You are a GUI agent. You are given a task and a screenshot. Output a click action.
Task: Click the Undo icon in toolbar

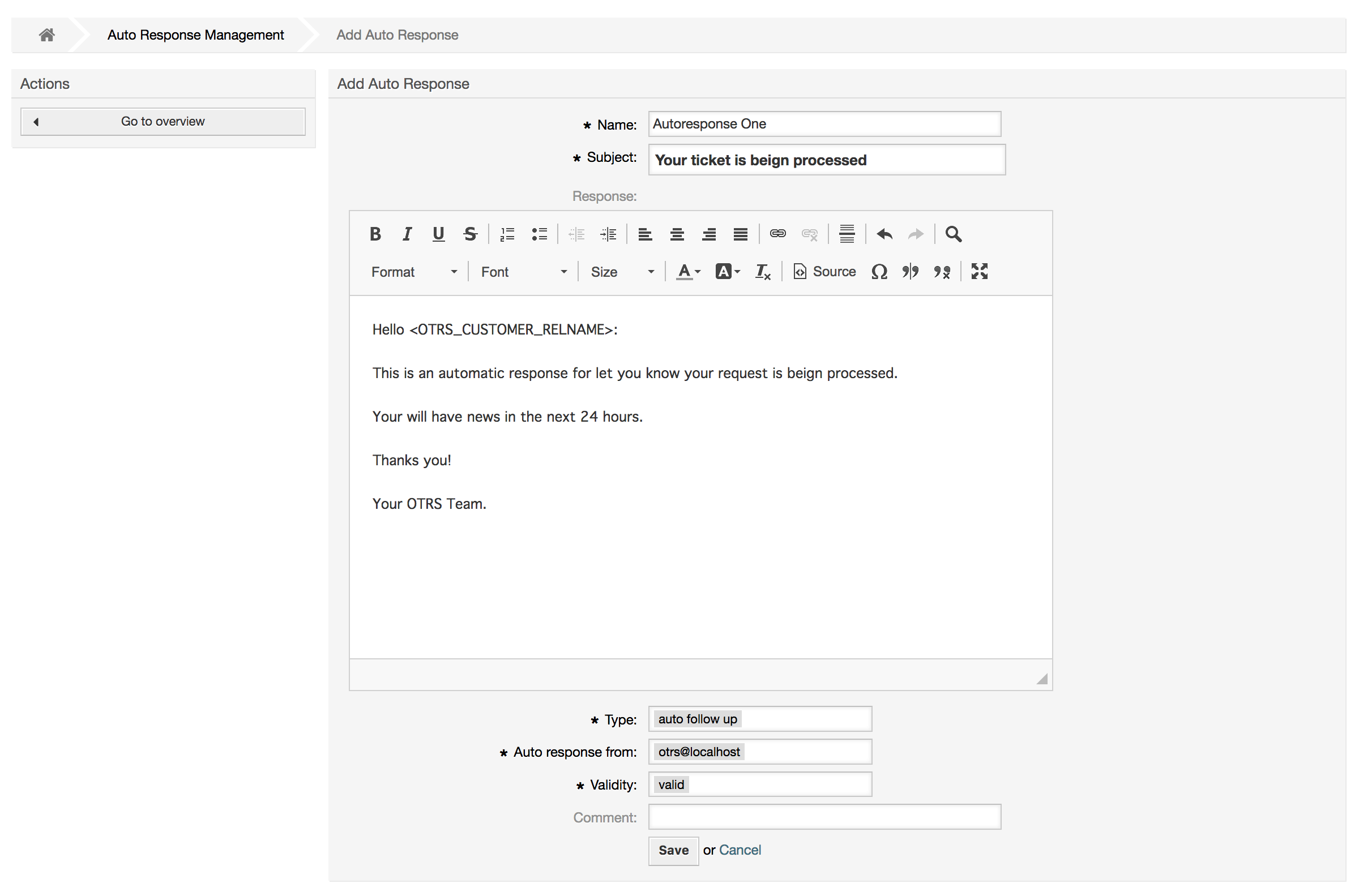(x=883, y=233)
